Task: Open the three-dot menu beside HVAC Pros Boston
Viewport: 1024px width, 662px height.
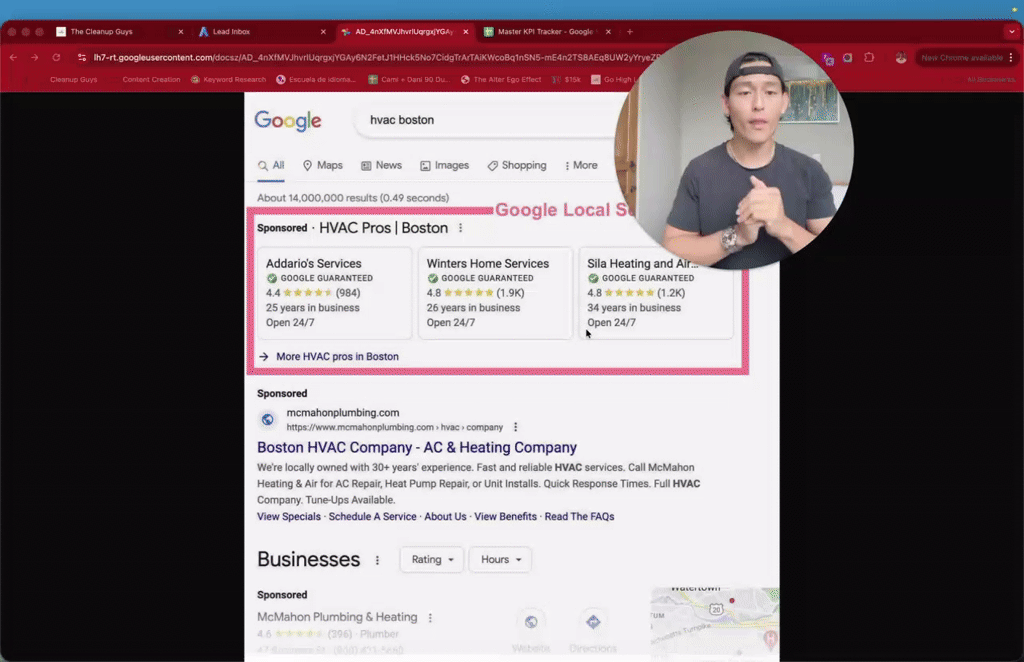Action: [459, 228]
